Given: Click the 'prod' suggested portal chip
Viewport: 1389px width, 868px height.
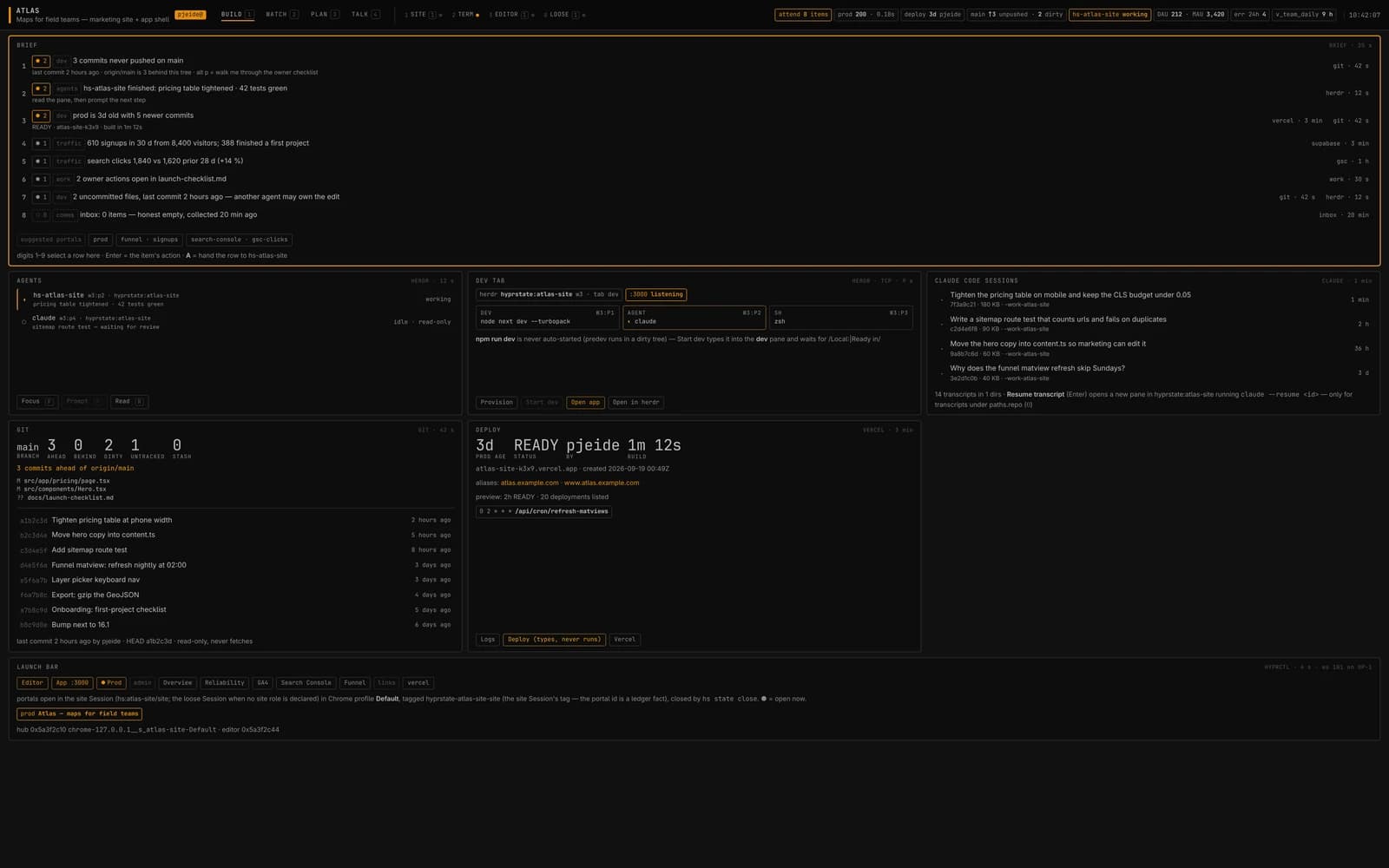Looking at the screenshot, I should (101, 240).
